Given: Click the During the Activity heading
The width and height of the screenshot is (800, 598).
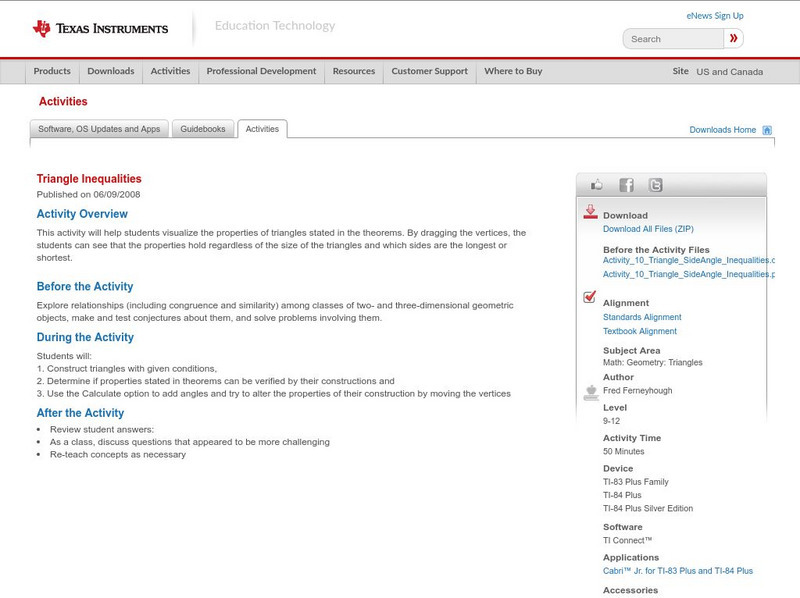Looking at the screenshot, I should pos(85,337).
